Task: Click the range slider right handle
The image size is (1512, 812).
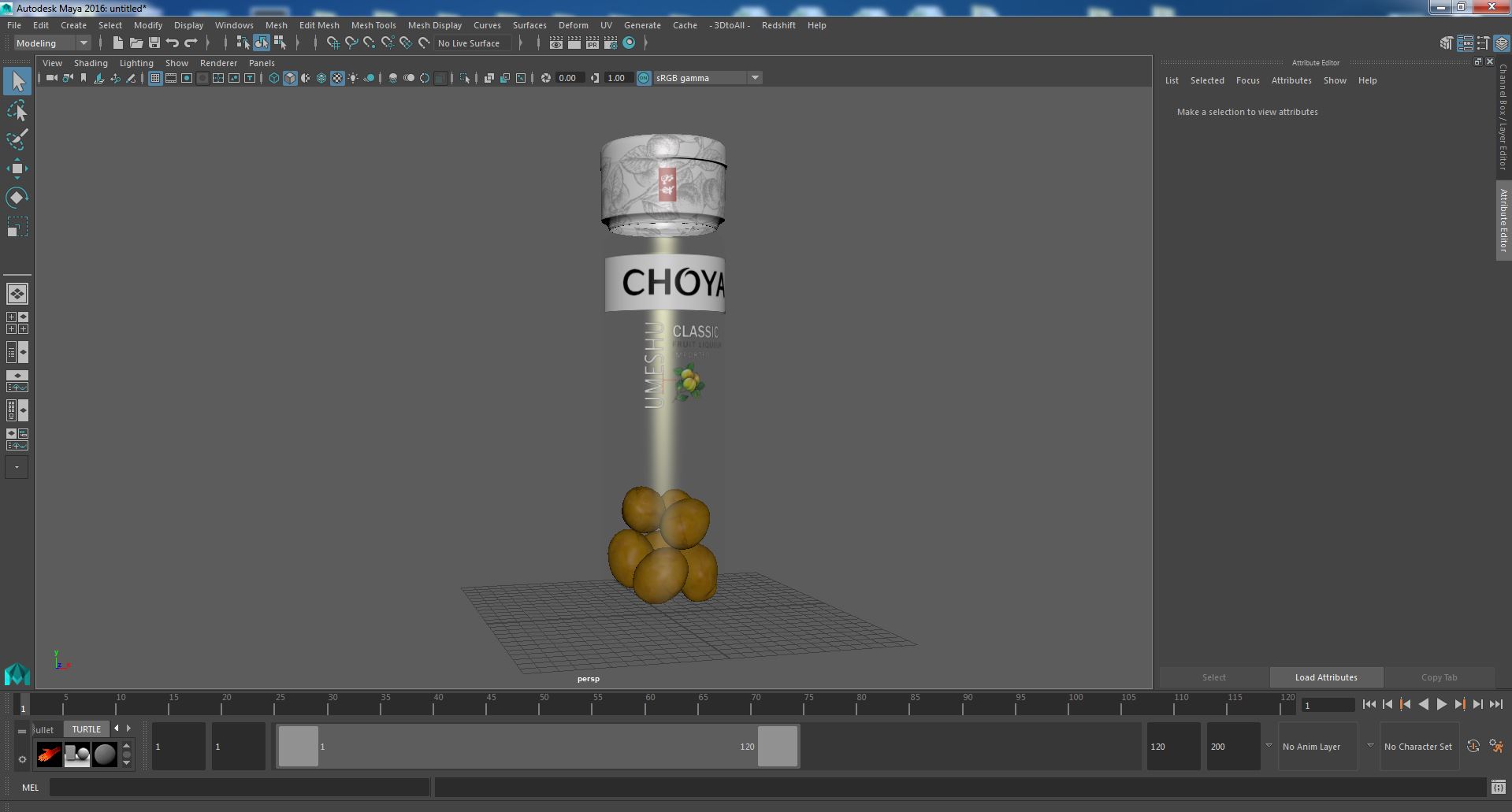Action: (778, 746)
